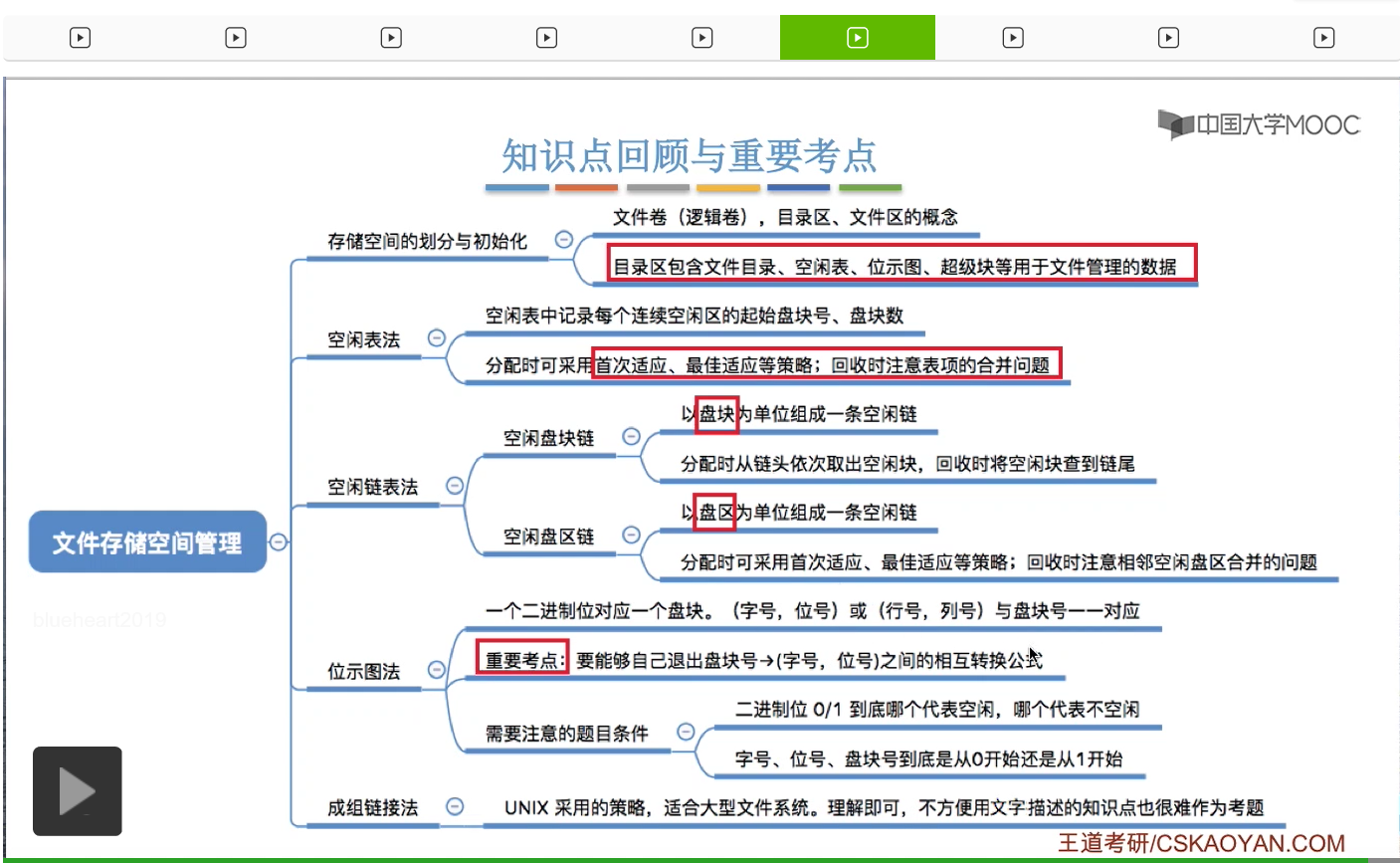
Task: Collapse the 存储空间的划分与初始化 branch toggle
Action: [563, 240]
